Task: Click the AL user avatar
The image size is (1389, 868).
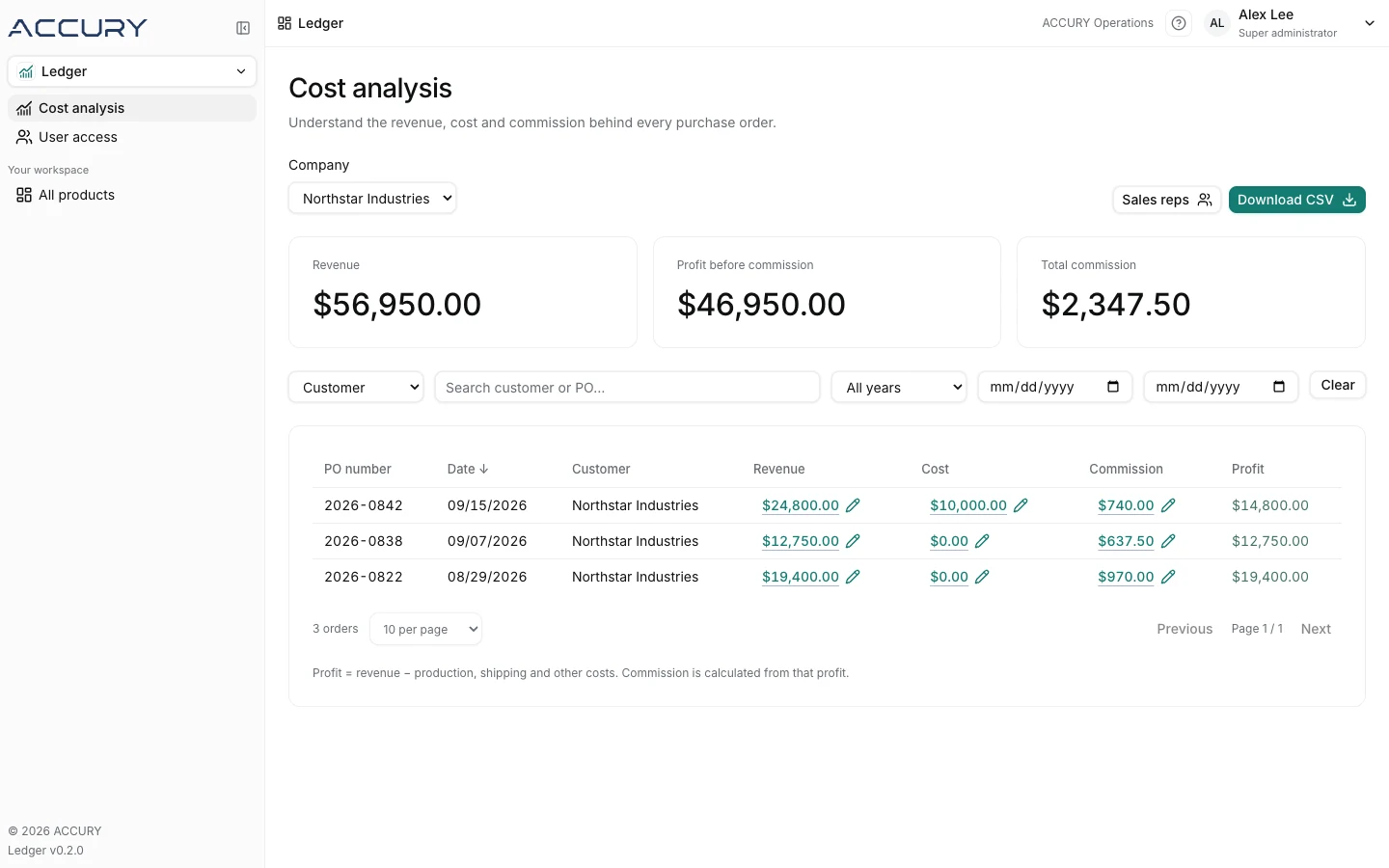Action: [x=1217, y=23]
